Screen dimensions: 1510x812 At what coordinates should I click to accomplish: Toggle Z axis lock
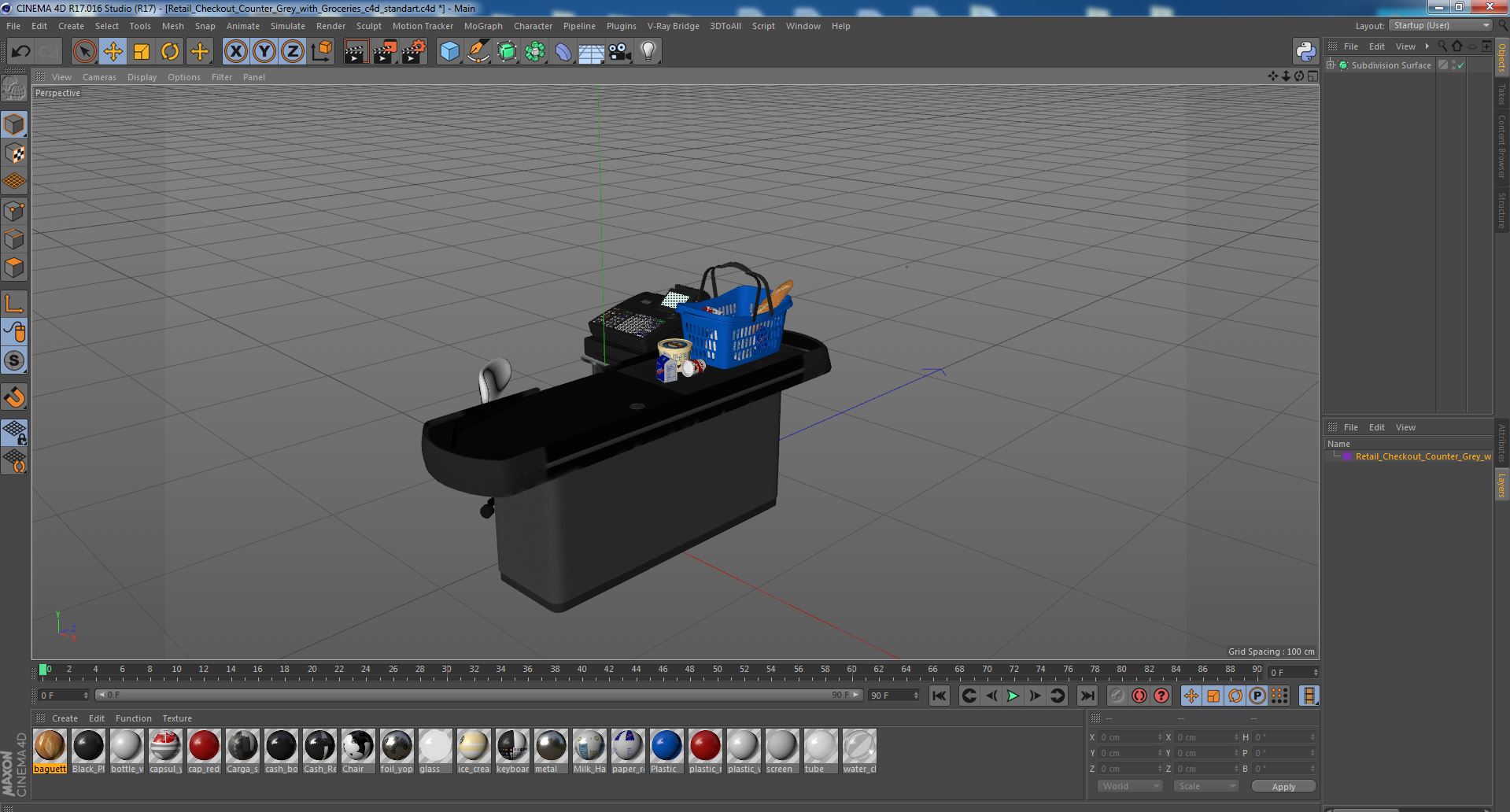(293, 52)
